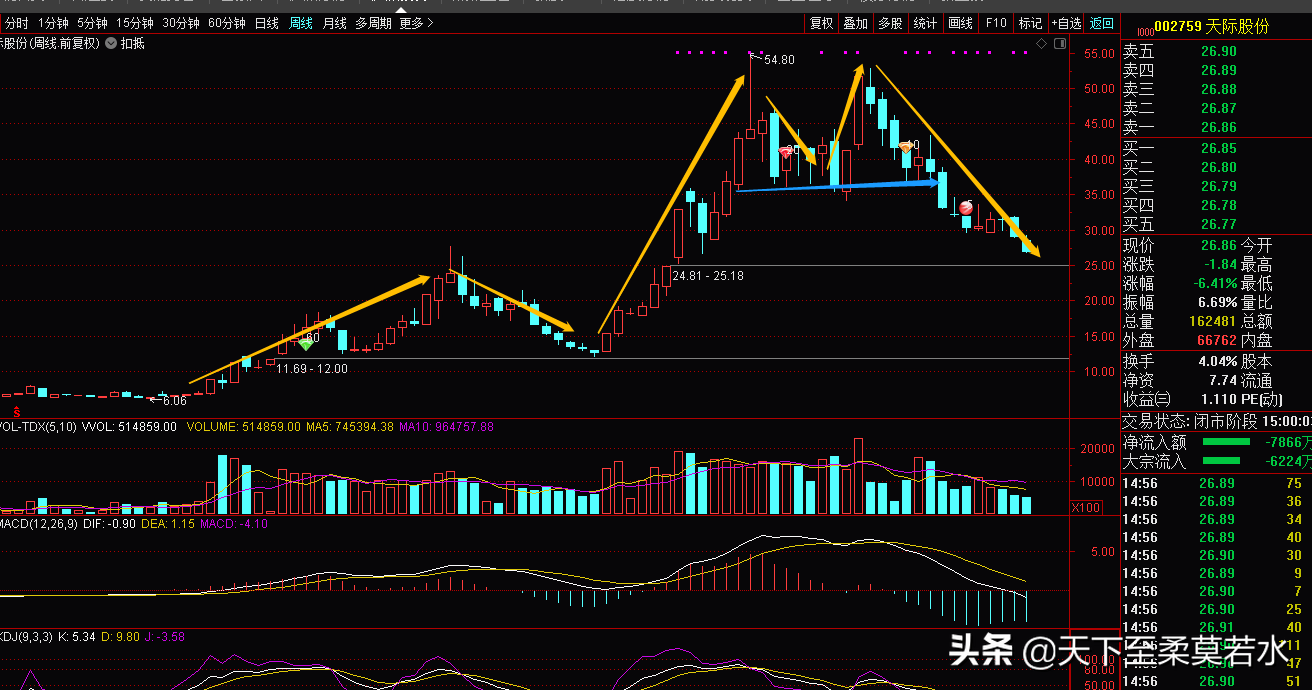
Task: Click the 净资 value 7.74
Action: click(x=1222, y=381)
